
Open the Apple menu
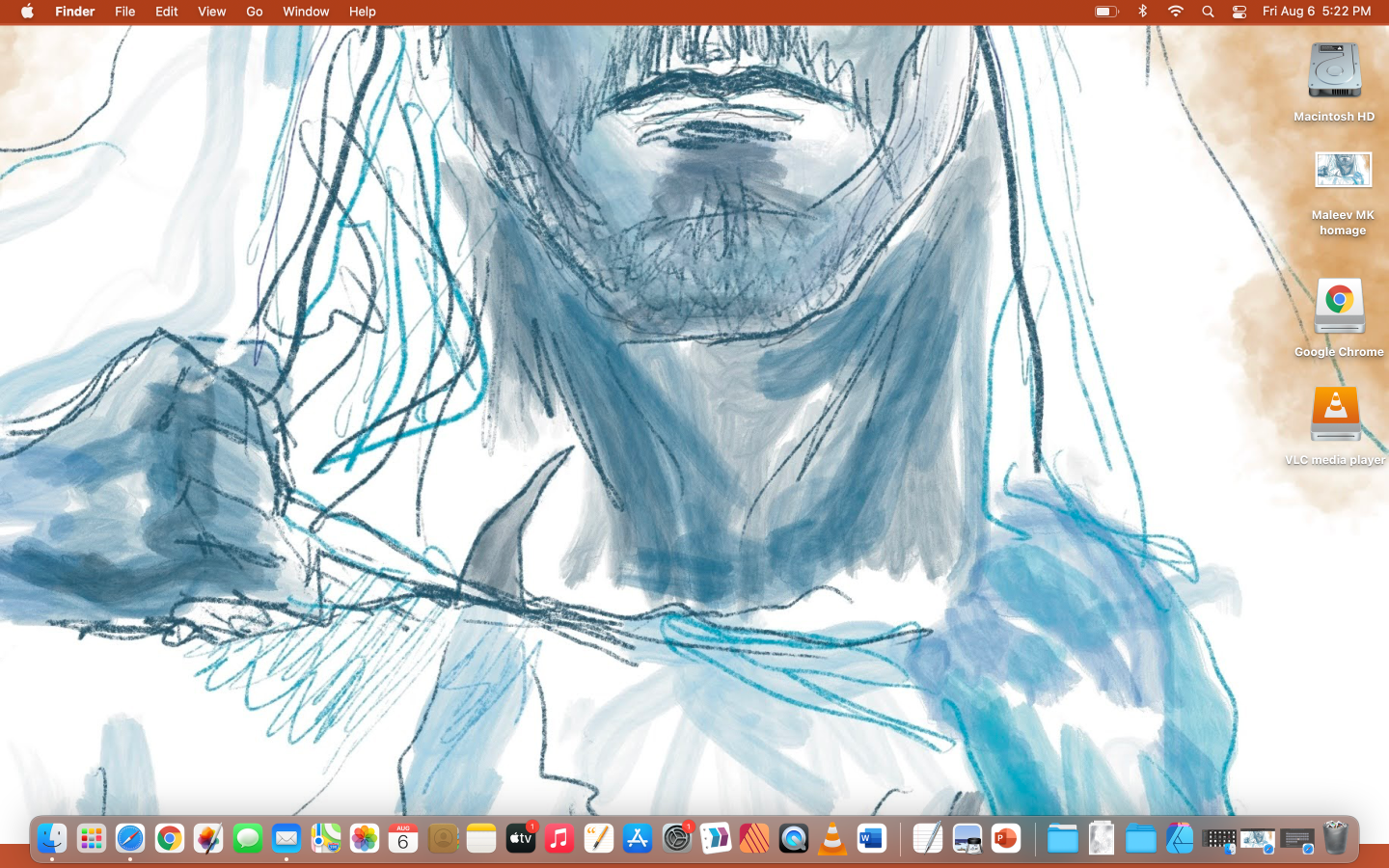(x=27, y=12)
